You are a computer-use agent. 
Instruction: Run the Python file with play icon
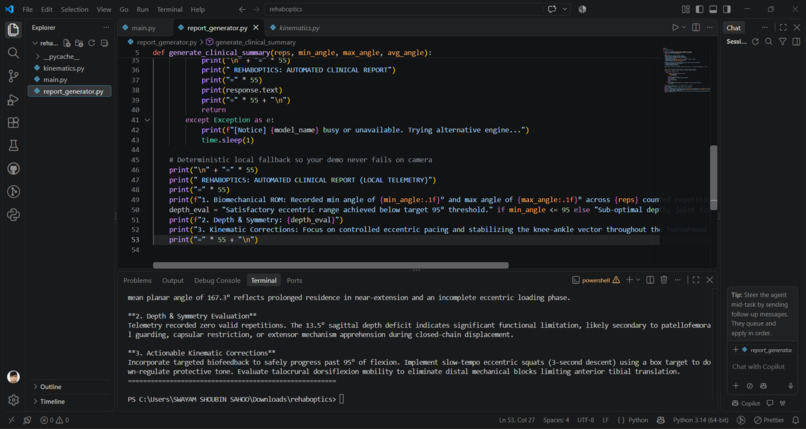pyautogui.click(x=675, y=28)
